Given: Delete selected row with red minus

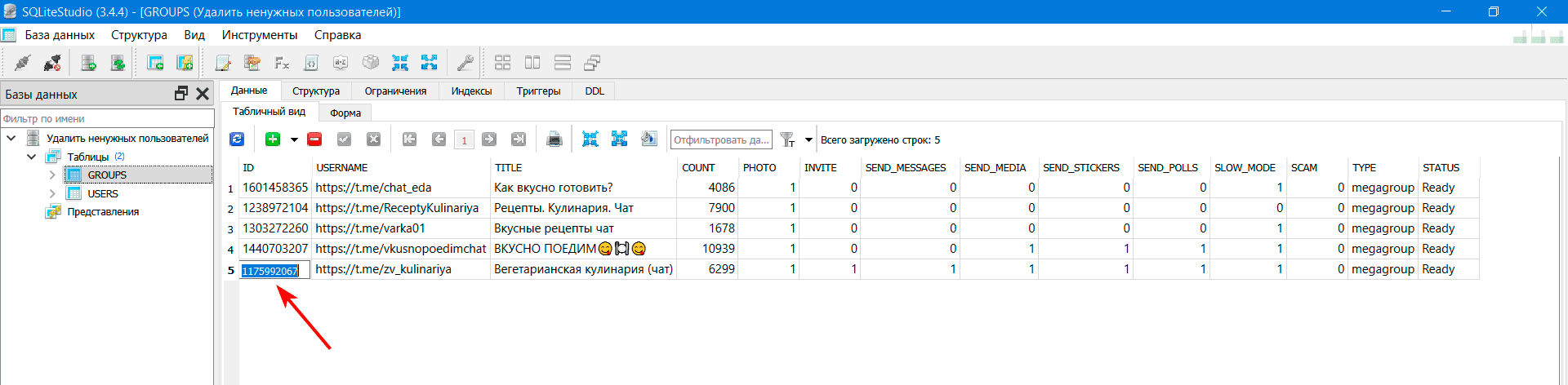Looking at the screenshot, I should pos(314,139).
